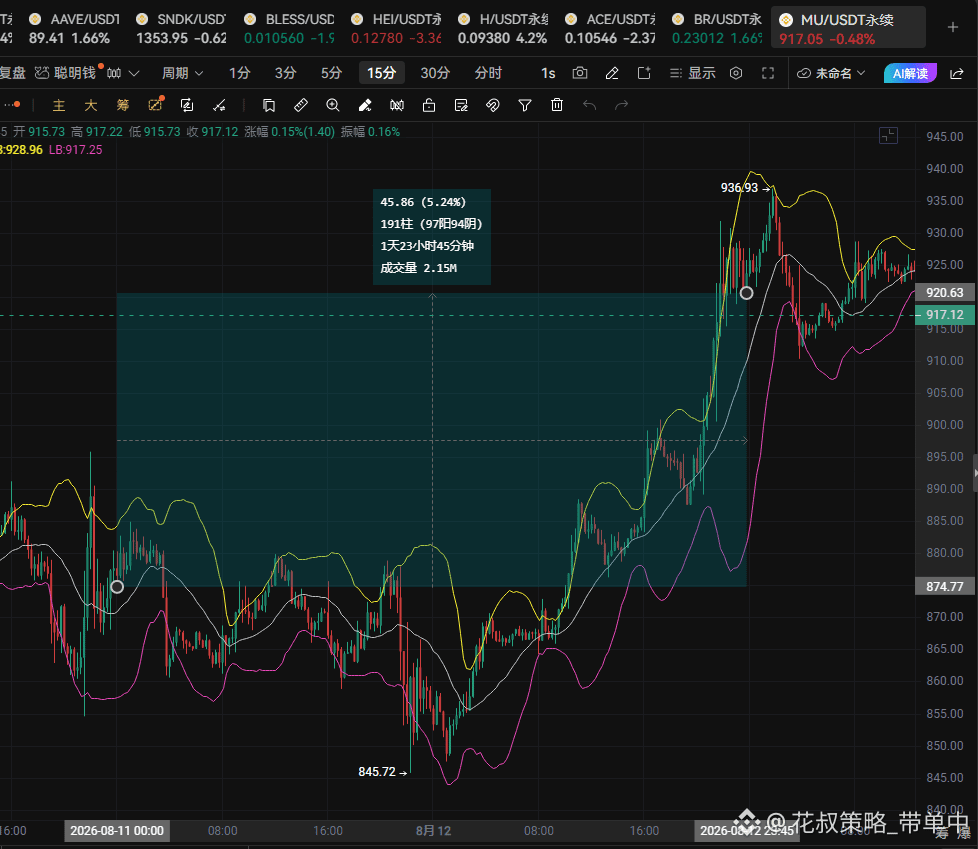Open the SNDK/USDT symbol tab

click(182, 28)
